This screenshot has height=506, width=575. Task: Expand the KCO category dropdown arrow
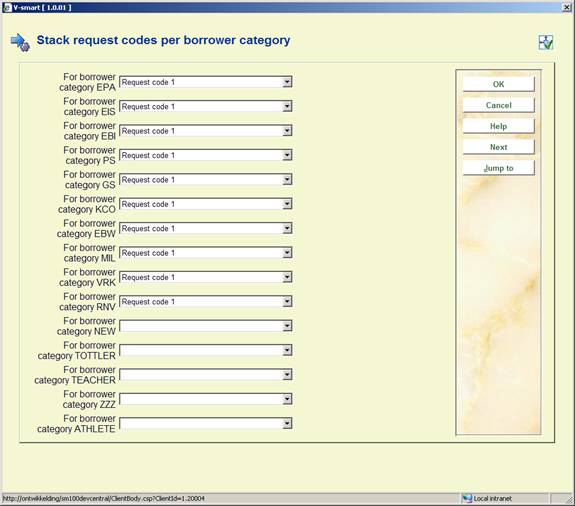click(287, 204)
